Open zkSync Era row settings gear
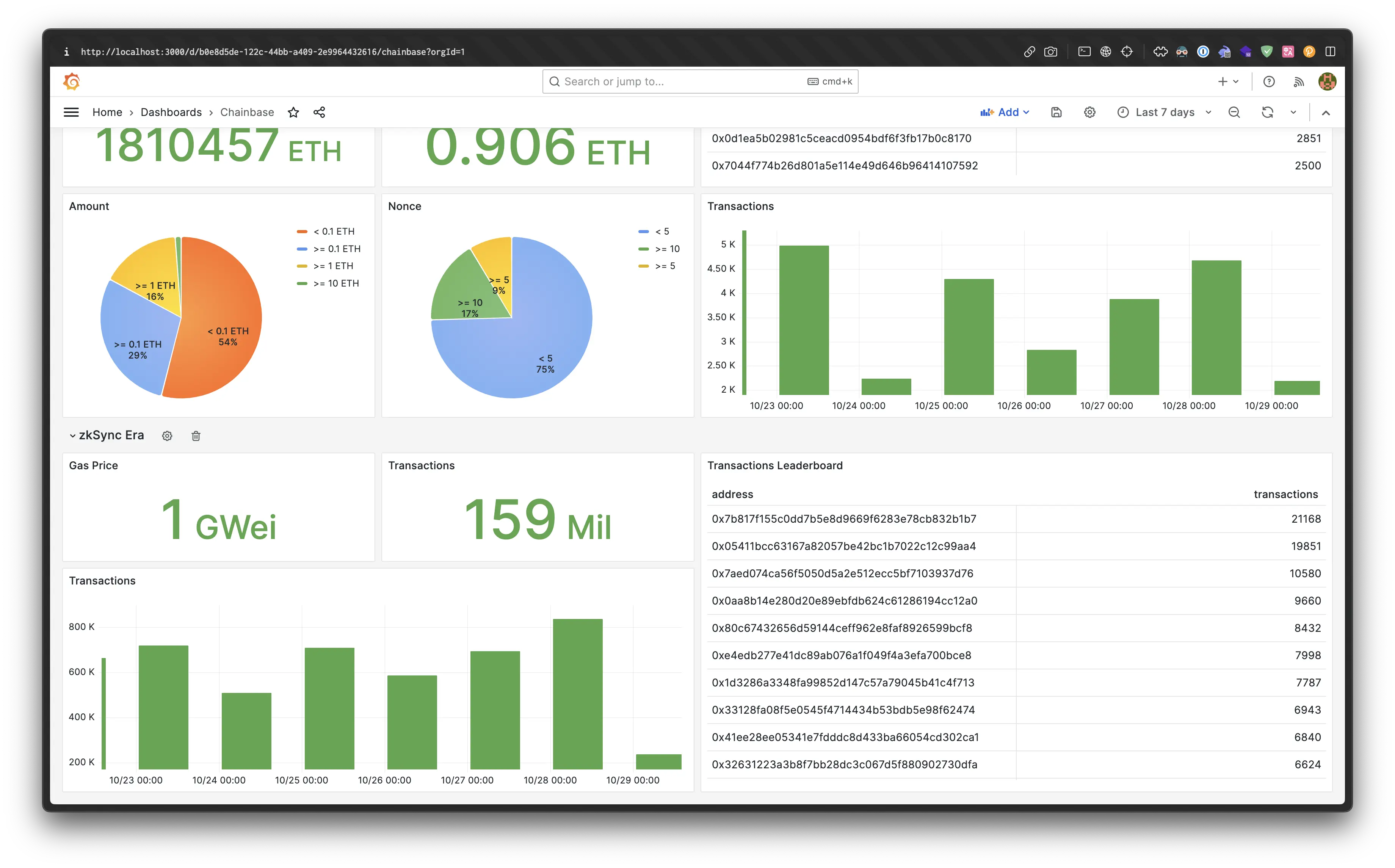The width and height of the screenshot is (1395, 868). point(167,436)
